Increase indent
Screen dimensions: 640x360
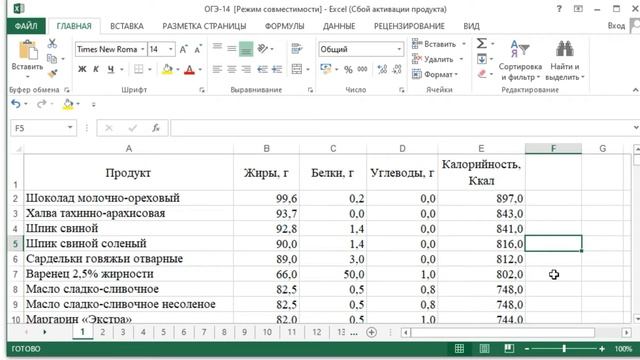277,69
